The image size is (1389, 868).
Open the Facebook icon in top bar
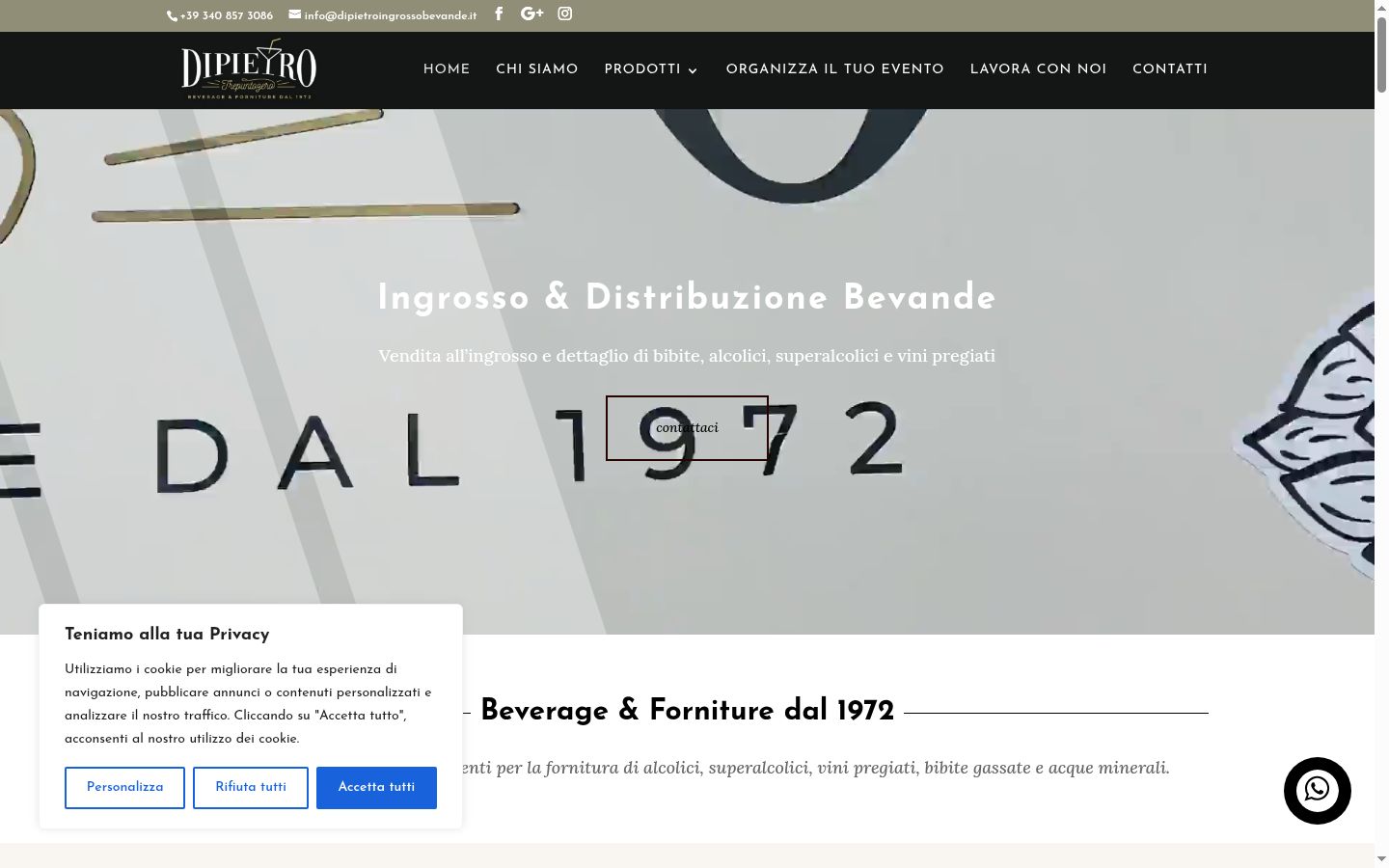[x=499, y=14]
